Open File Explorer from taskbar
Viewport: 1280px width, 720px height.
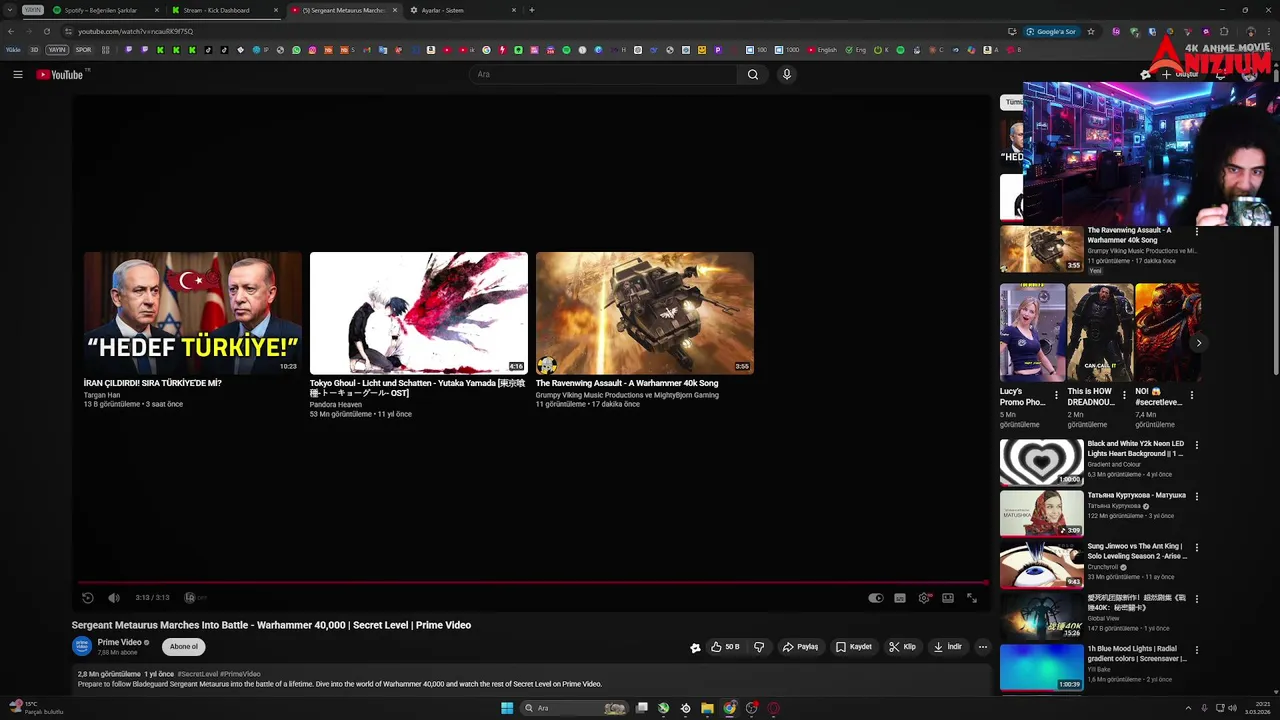click(x=707, y=708)
